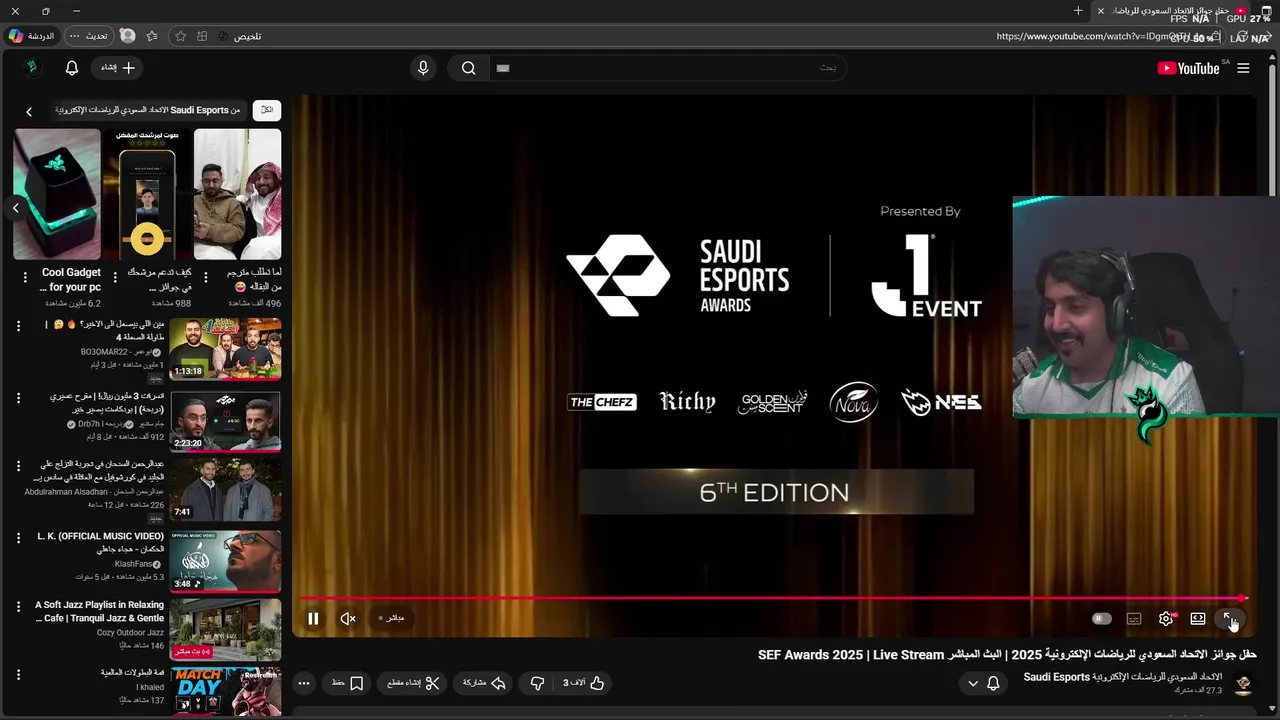Show more Shorts with the shelf arrow
This screenshot has width=1280, height=720.
point(15,208)
